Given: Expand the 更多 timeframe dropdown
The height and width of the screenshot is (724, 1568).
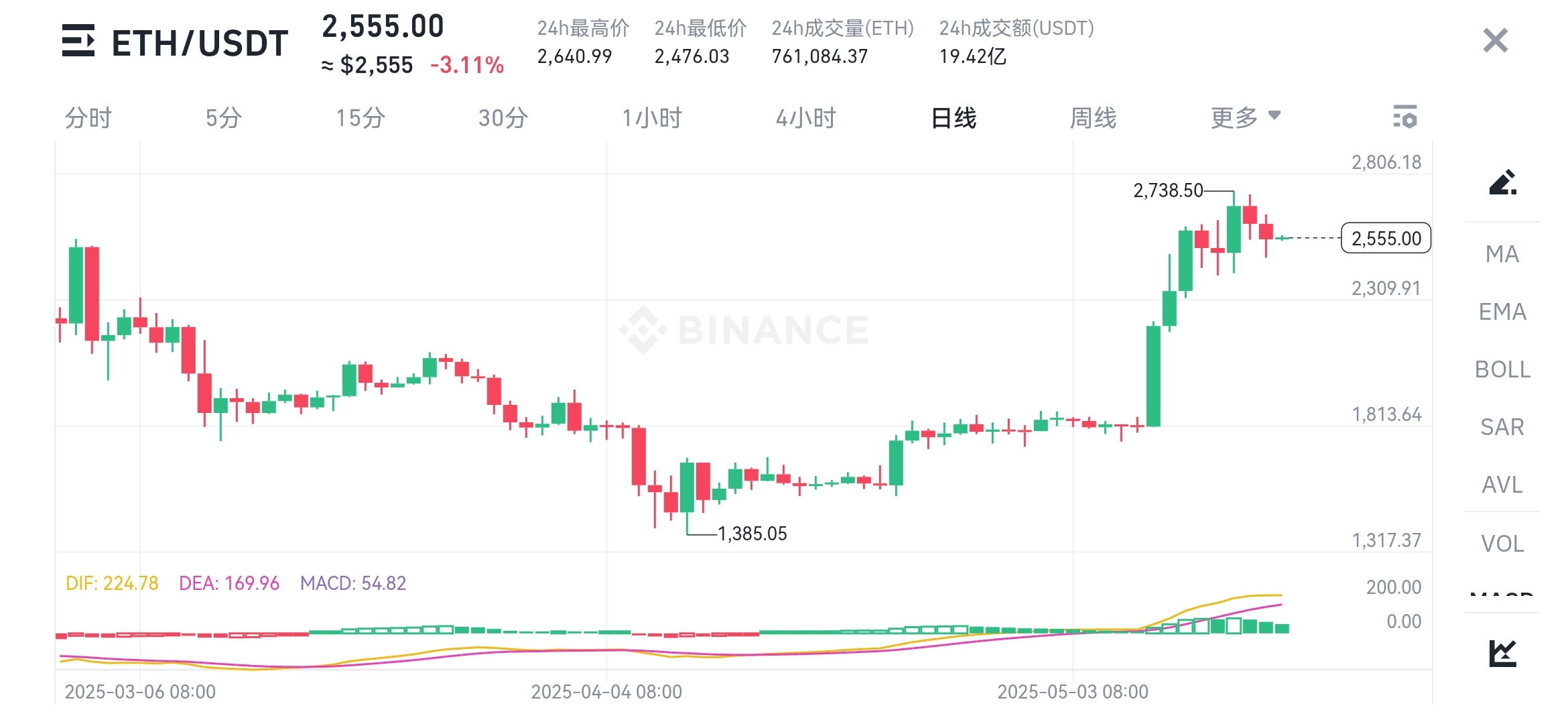Looking at the screenshot, I should 1235,117.
